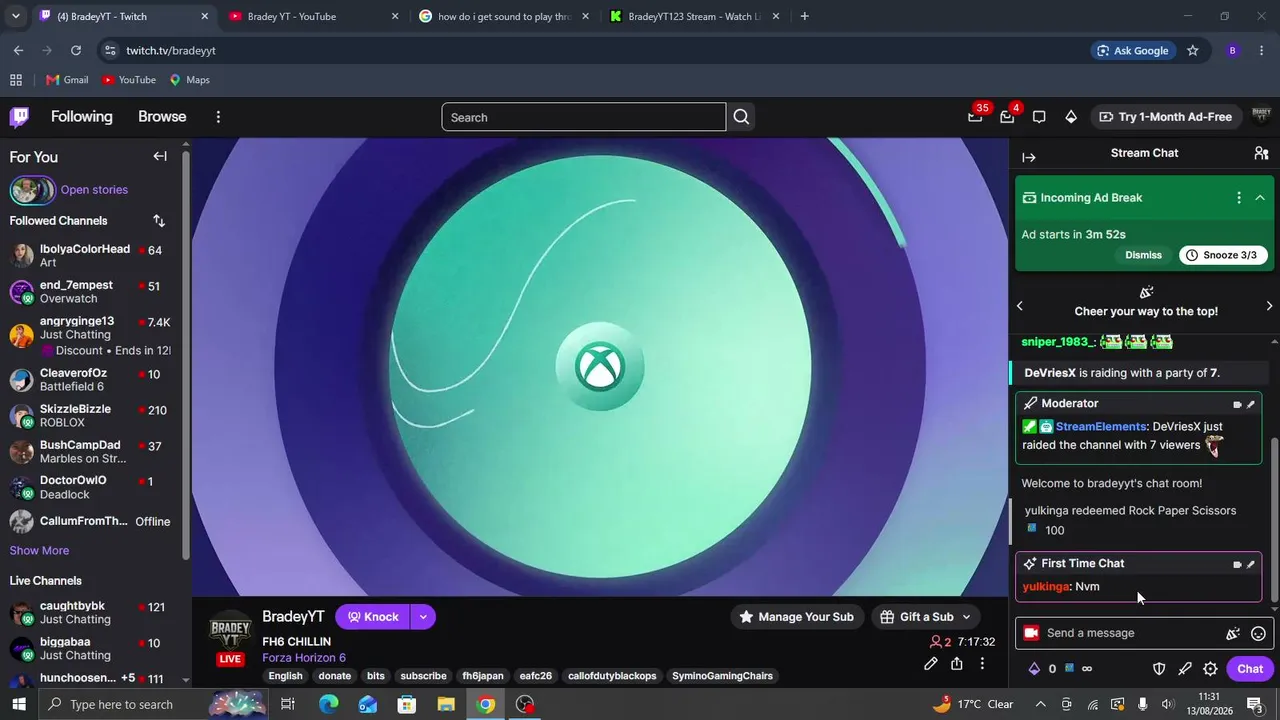The width and height of the screenshot is (1280, 720).
Task: Open notifications inbox with 4 badge
Action: (x=1007, y=117)
